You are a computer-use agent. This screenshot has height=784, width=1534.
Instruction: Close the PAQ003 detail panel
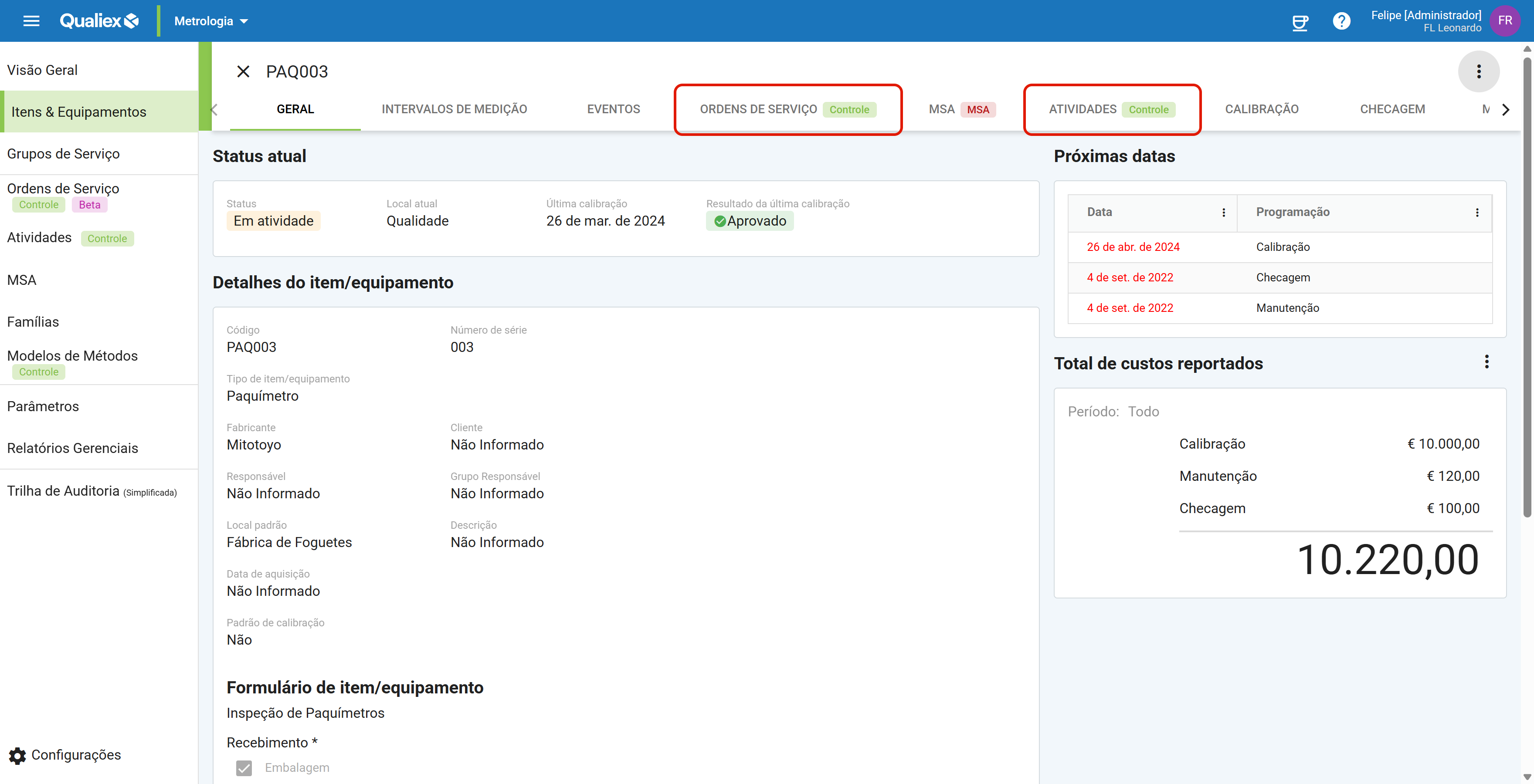point(243,71)
